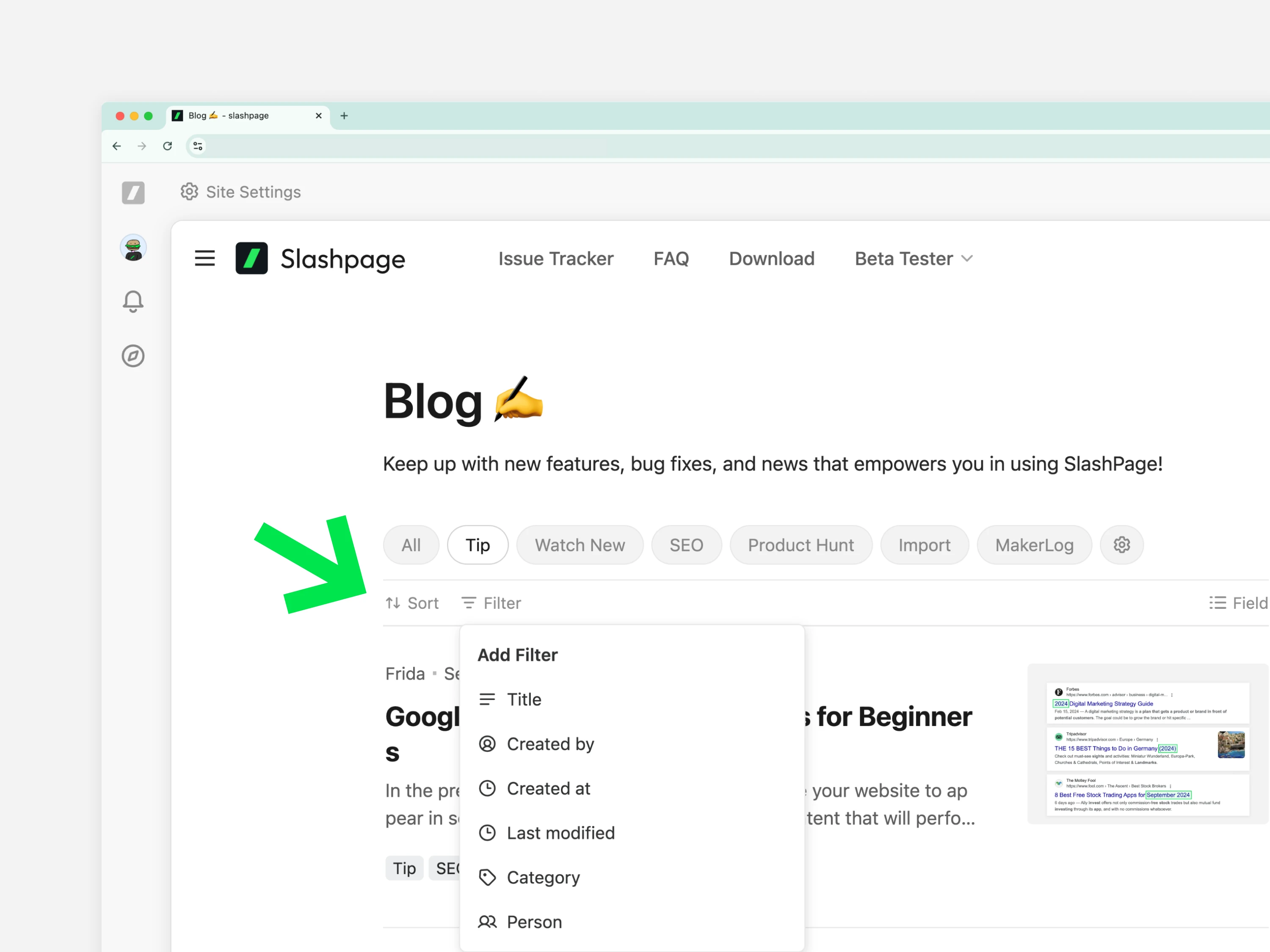Open a new browser tab with plus
Viewport: 1270px width, 952px height.
(344, 116)
